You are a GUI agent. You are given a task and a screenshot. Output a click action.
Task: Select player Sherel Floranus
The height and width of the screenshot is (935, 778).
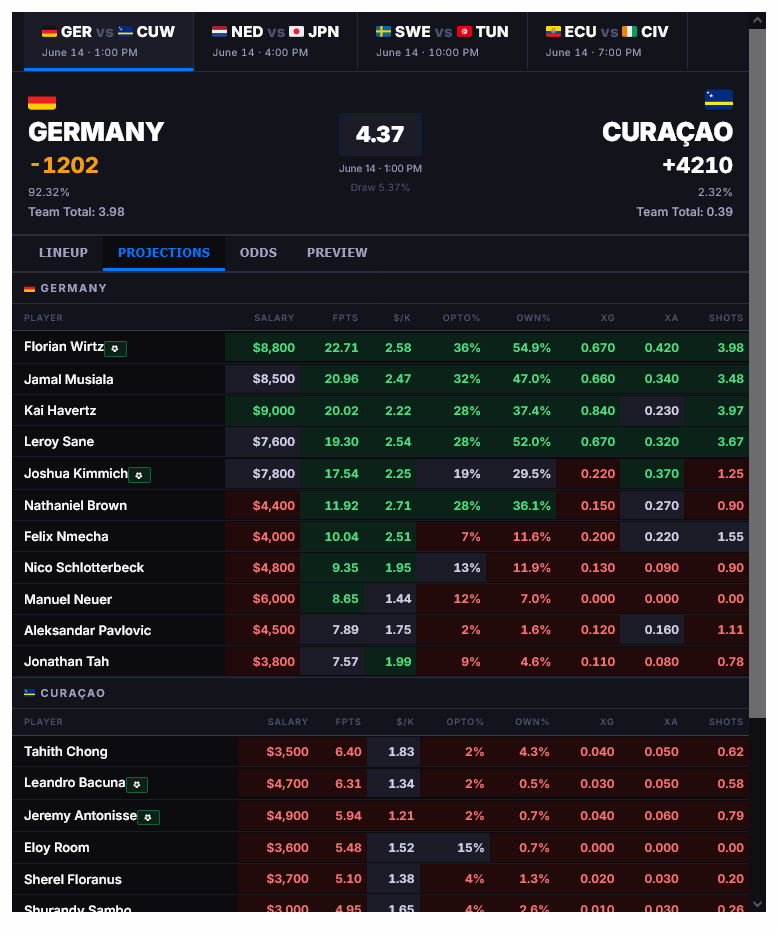coord(73,880)
